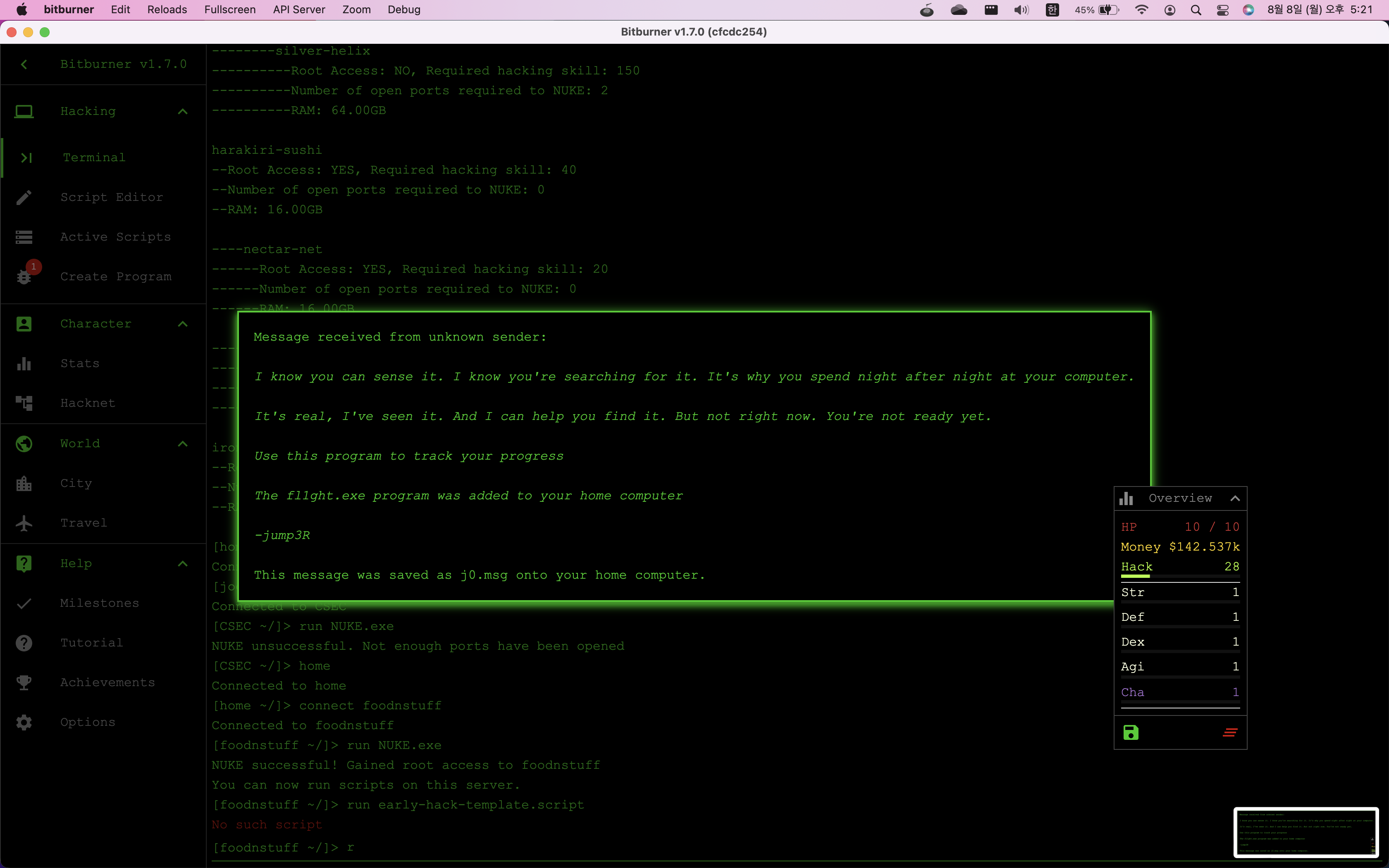Go to the Options page
Viewport: 1389px width, 868px height.
[x=87, y=722]
